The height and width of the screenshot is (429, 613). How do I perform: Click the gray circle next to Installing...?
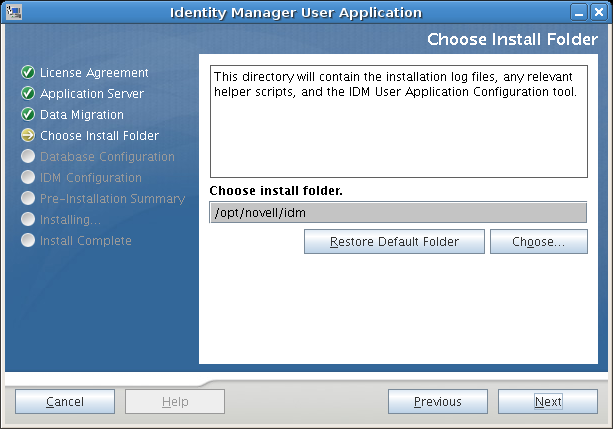28,219
